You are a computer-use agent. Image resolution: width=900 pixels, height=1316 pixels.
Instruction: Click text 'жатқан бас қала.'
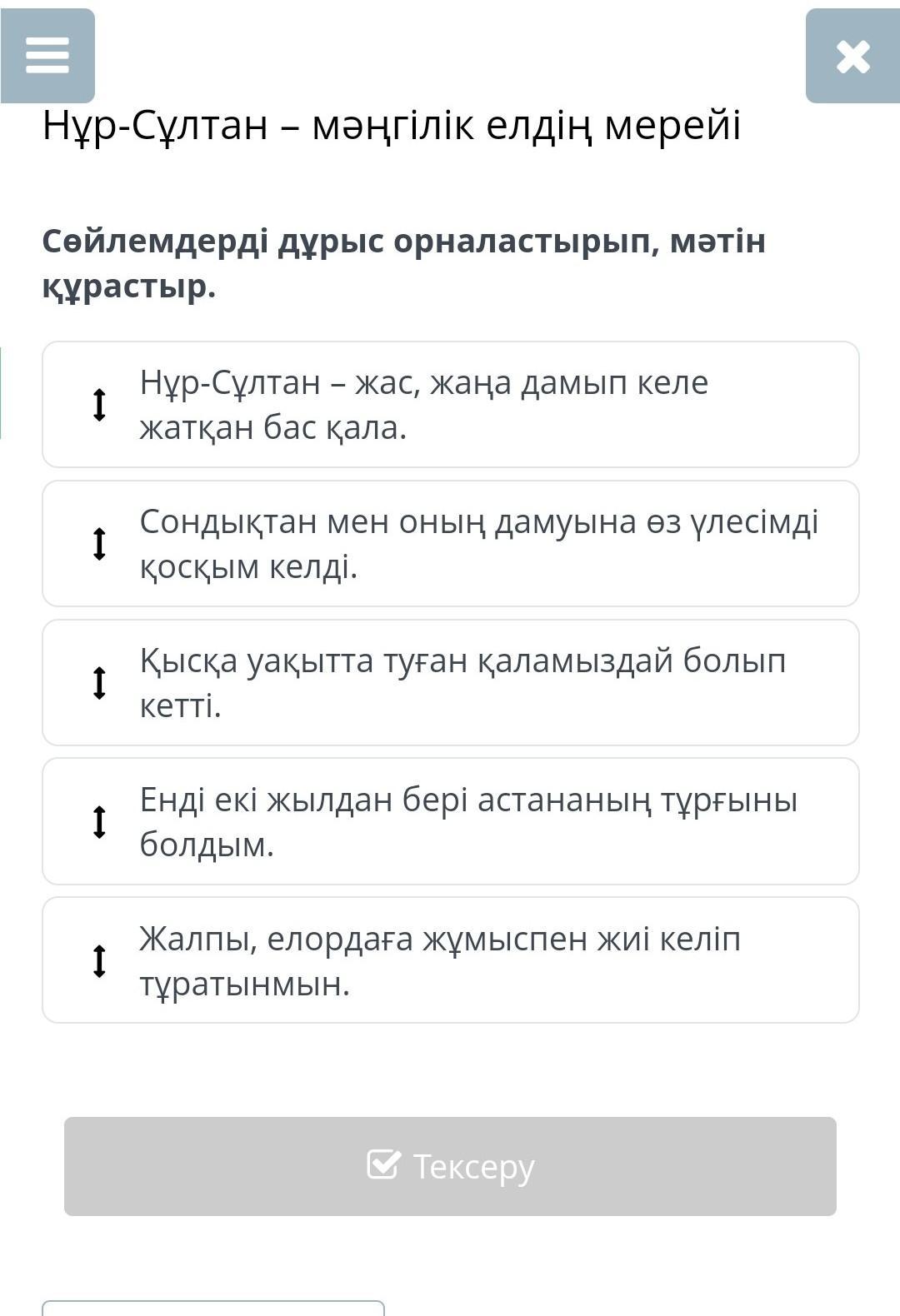click(x=273, y=428)
